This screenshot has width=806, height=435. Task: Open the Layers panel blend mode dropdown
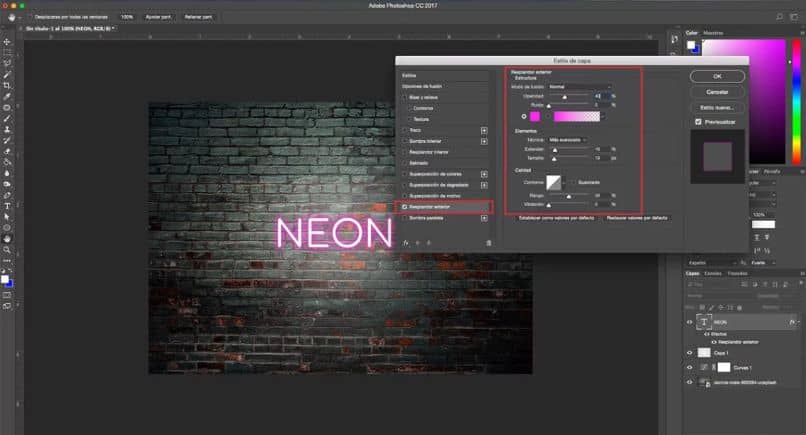pos(720,296)
